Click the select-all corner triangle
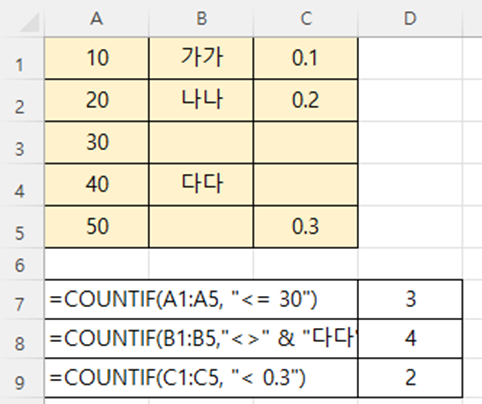The image size is (482, 404). [x=29, y=23]
